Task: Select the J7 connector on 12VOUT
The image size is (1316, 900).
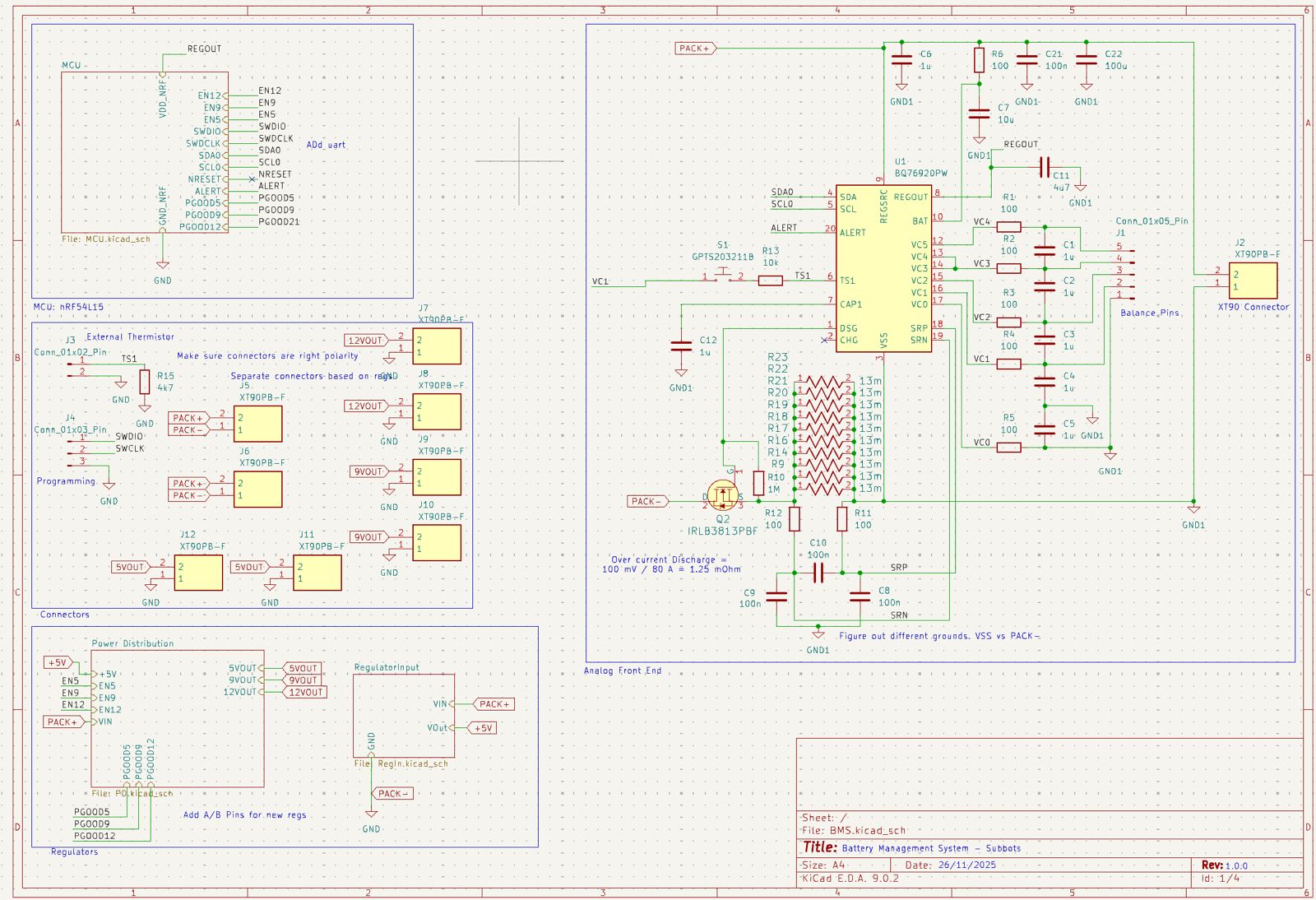Action: (x=437, y=346)
